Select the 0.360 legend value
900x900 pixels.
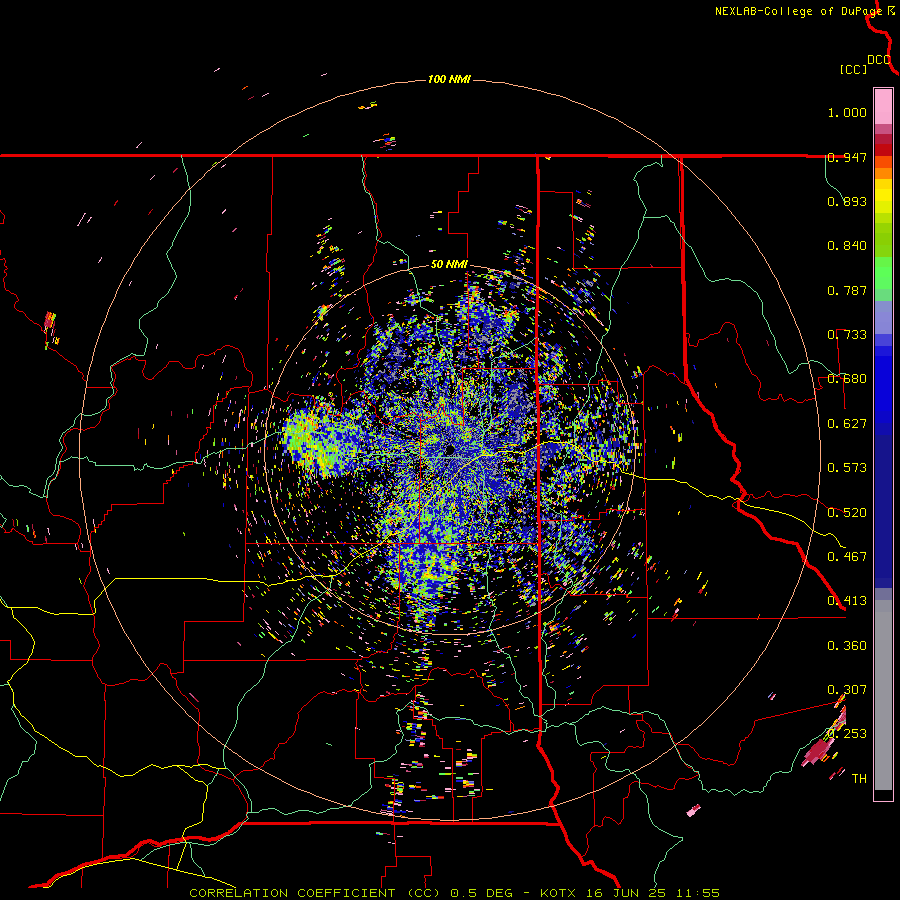(x=847, y=646)
